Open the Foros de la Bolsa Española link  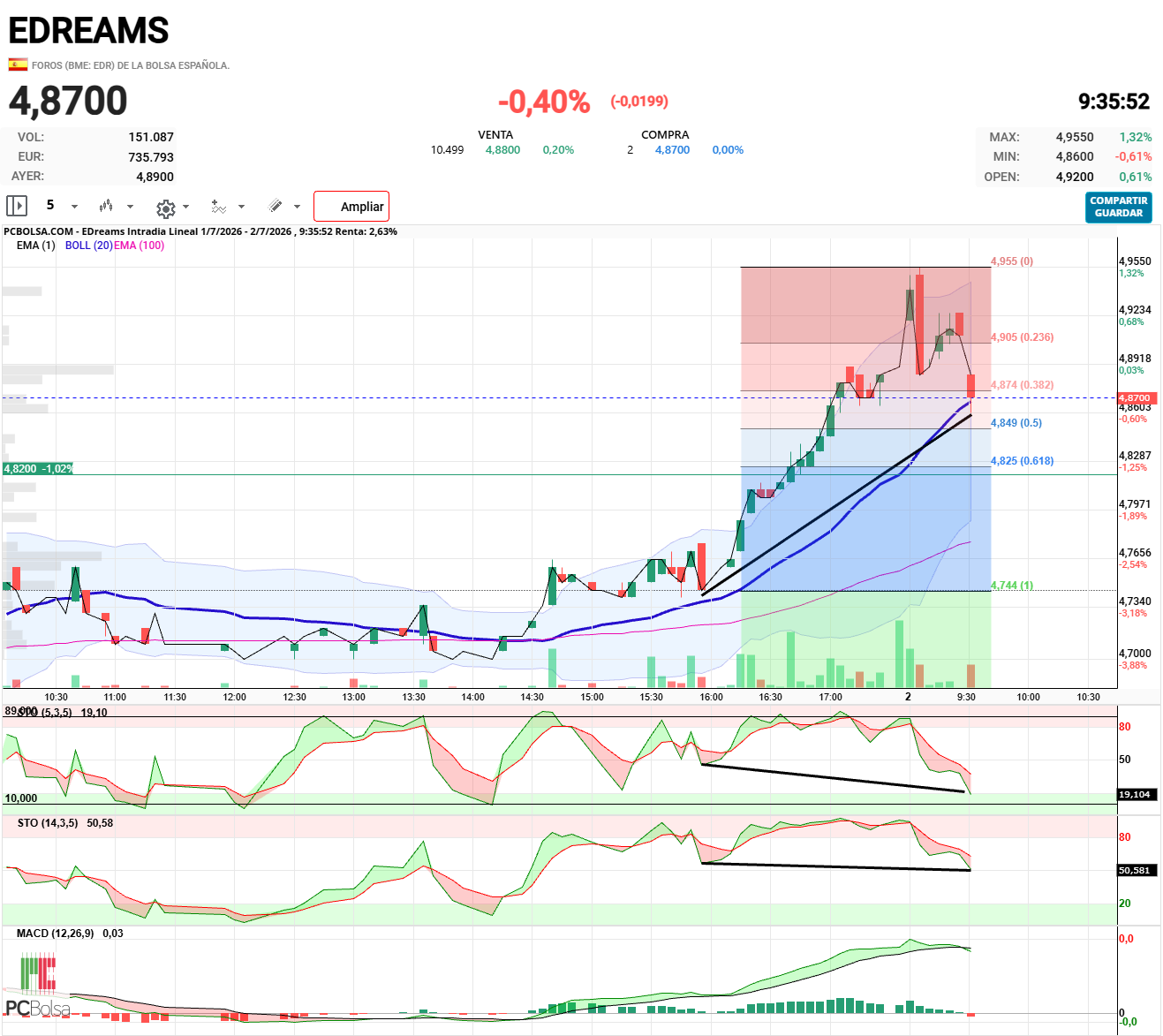point(131,65)
